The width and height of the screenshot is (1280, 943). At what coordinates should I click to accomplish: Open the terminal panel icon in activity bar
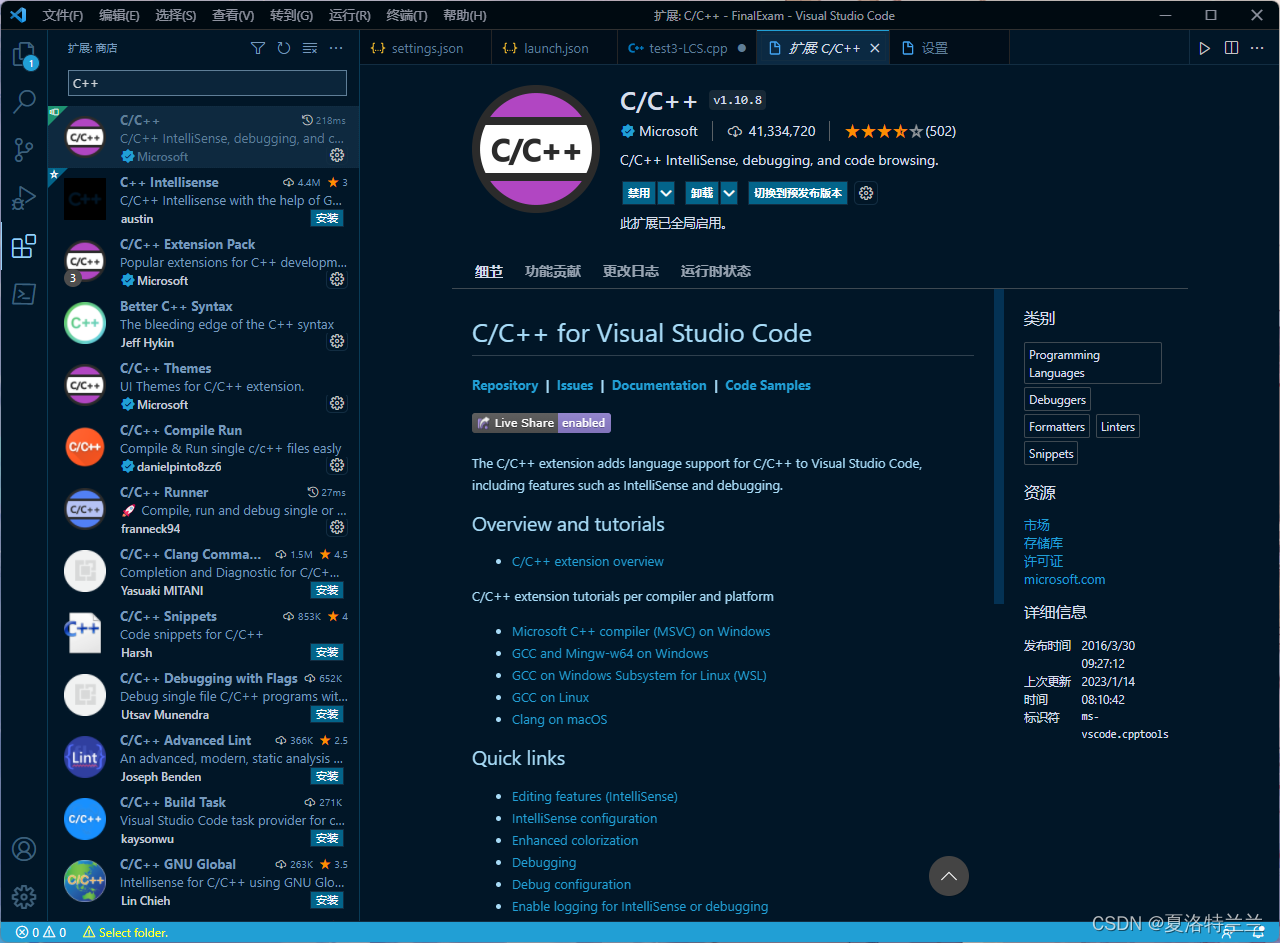pyautogui.click(x=24, y=293)
